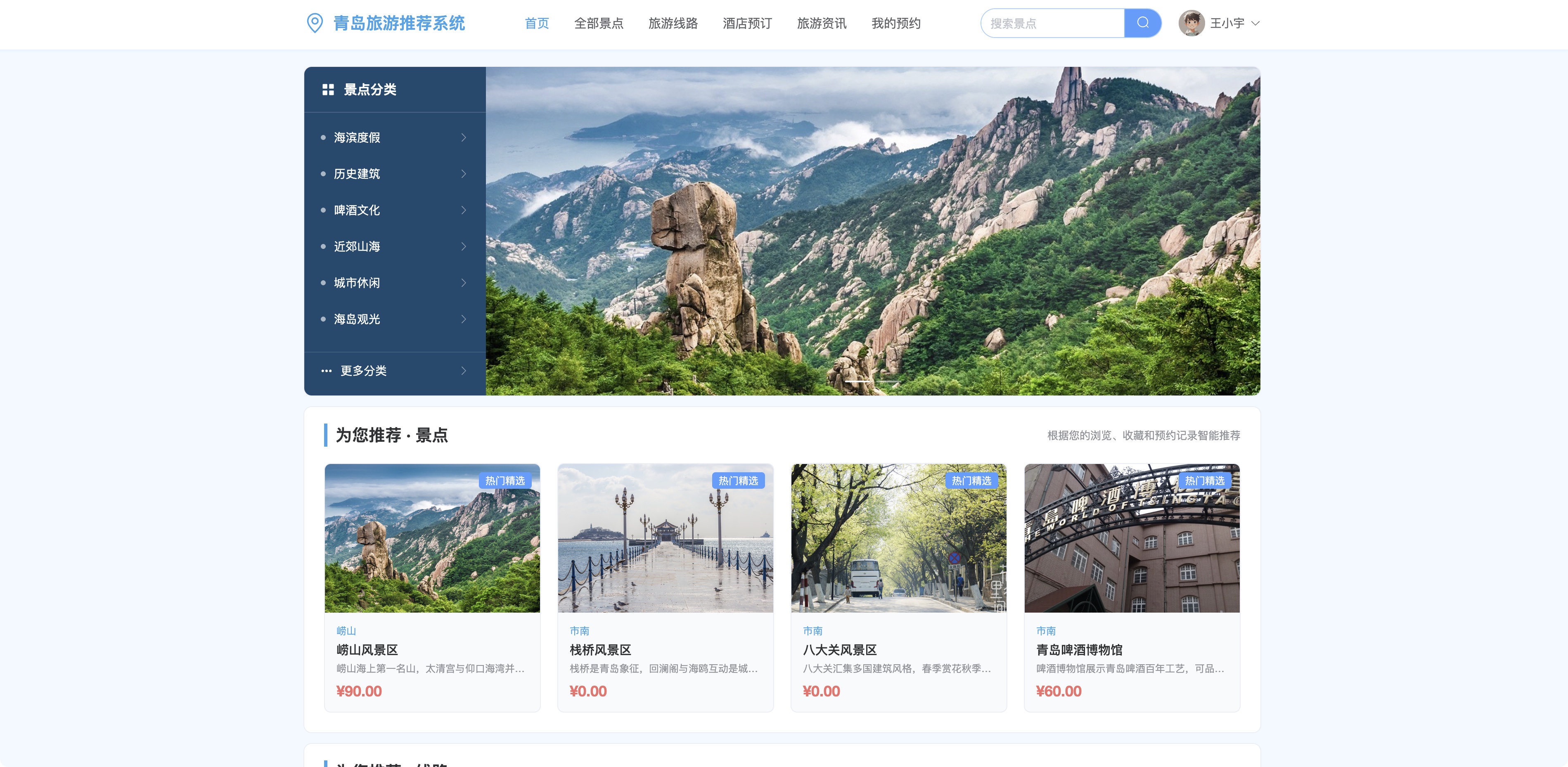Image resolution: width=1568 pixels, height=767 pixels.
Task: Open the 更多分类 entry
Action: [395, 371]
